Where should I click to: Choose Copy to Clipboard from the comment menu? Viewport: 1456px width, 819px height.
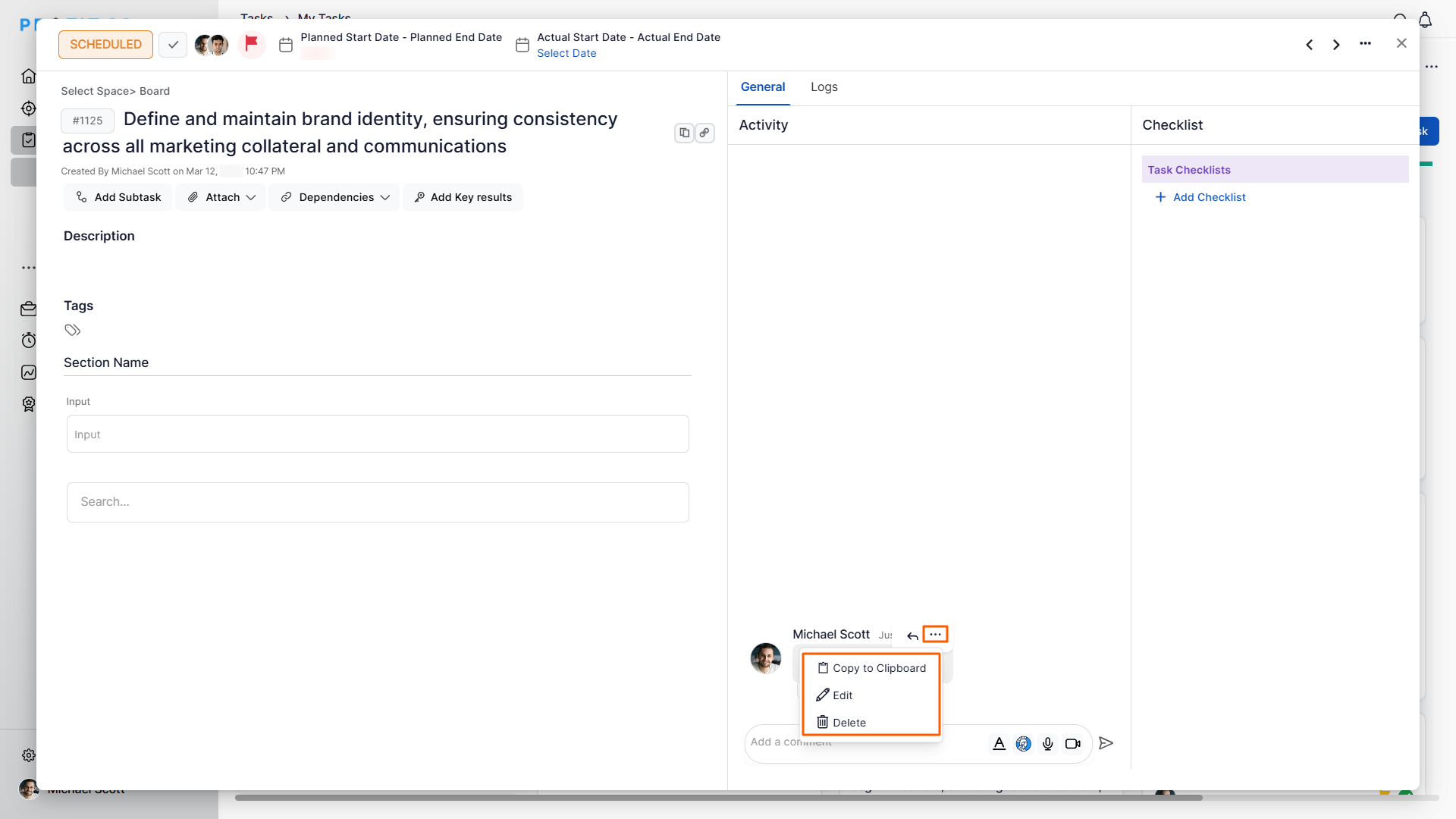[871, 668]
